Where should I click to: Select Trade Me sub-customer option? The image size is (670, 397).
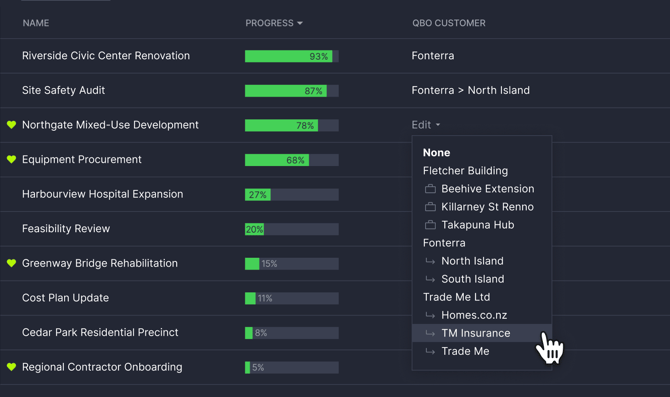(465, 351)
